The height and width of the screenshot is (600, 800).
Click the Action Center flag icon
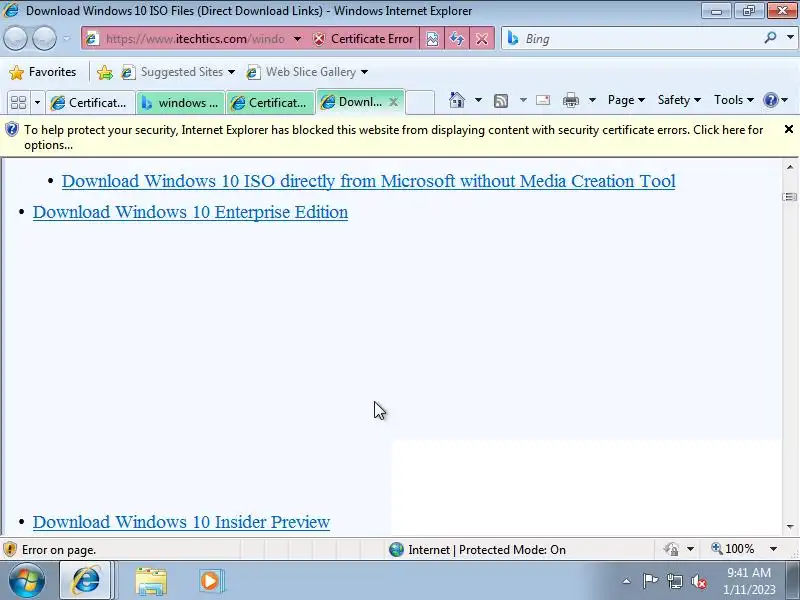tap(650, 581)
